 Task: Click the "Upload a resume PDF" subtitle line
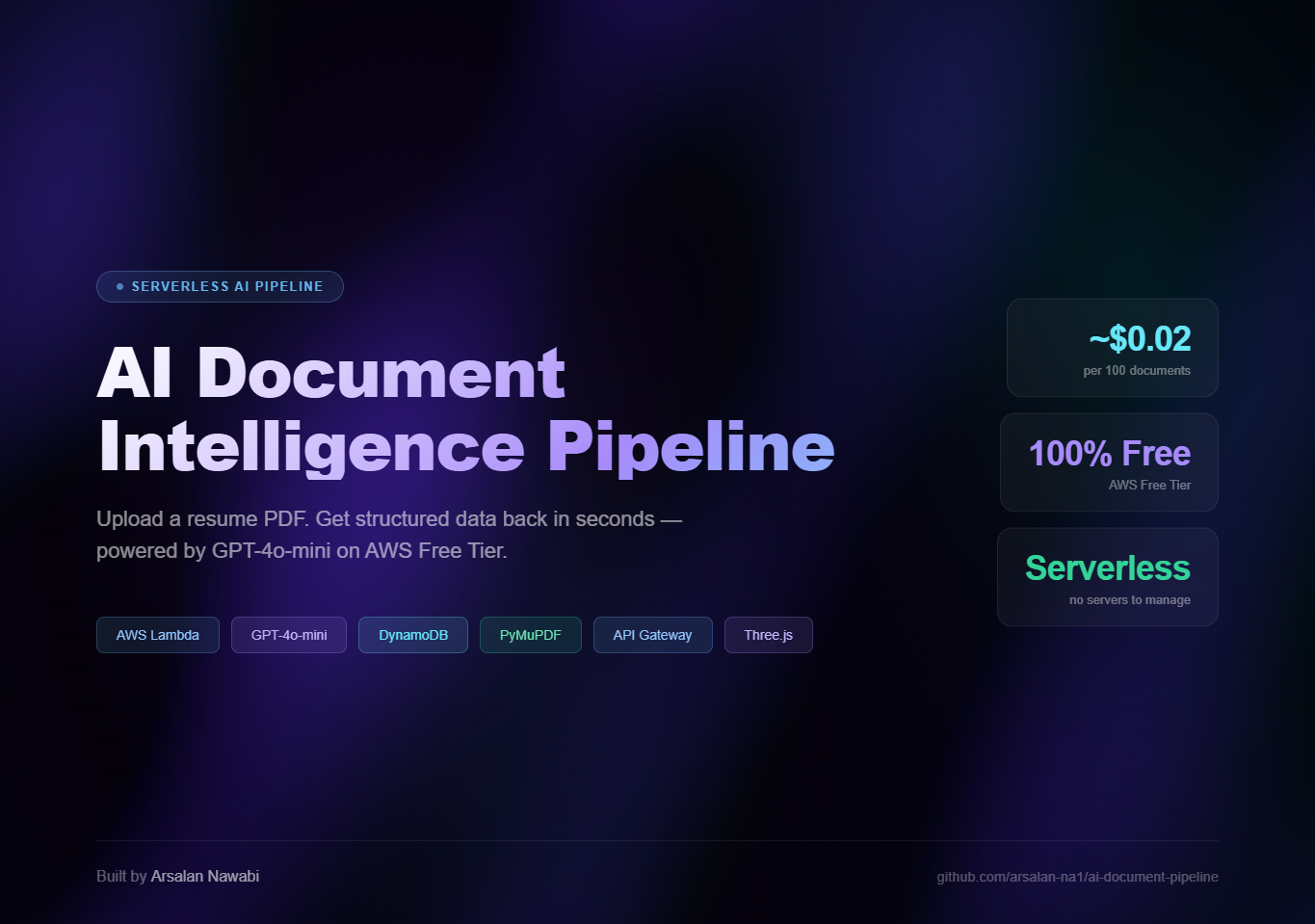(x=389, y=519)
